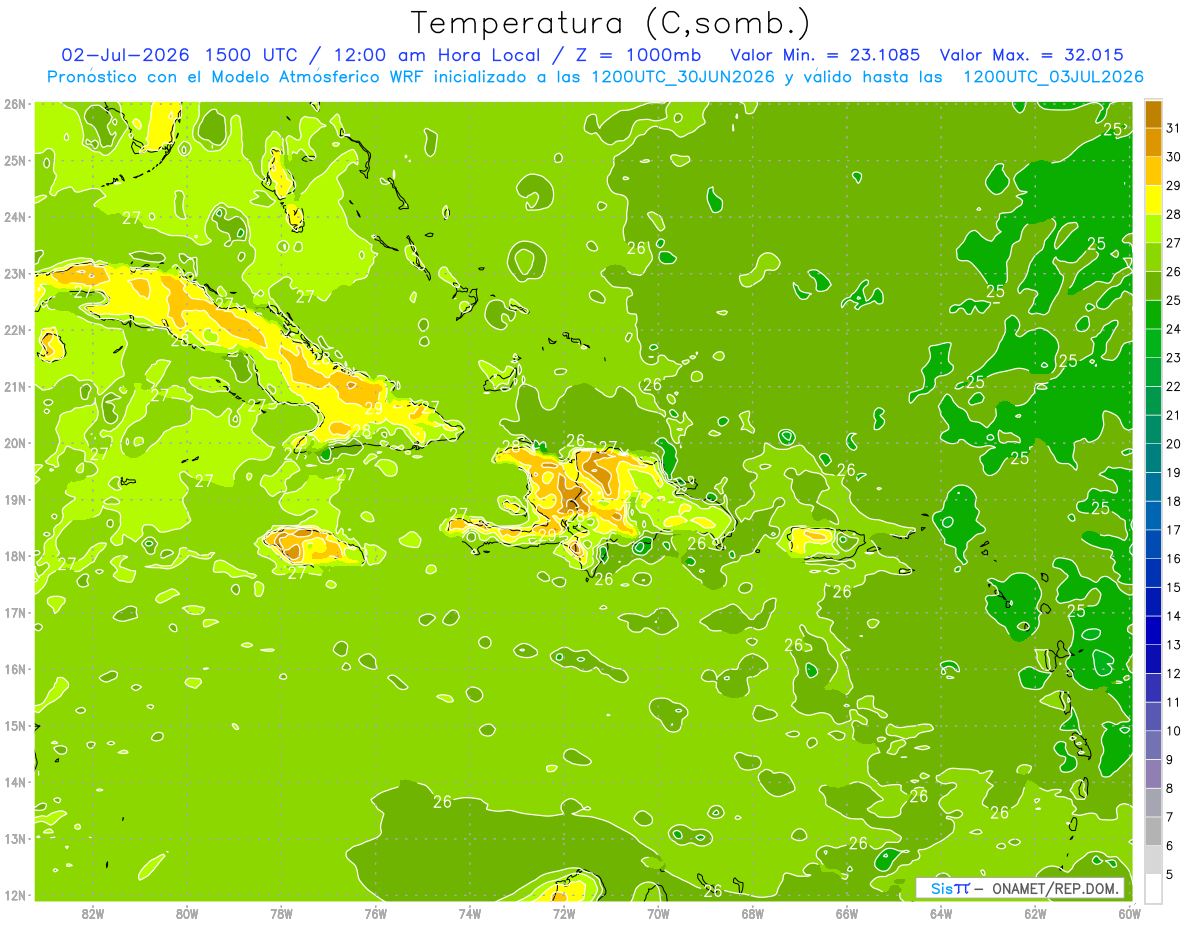Click the 22N latitude axis label
This screenshot has width=1200, height=927.
click(x=15, y=329)
